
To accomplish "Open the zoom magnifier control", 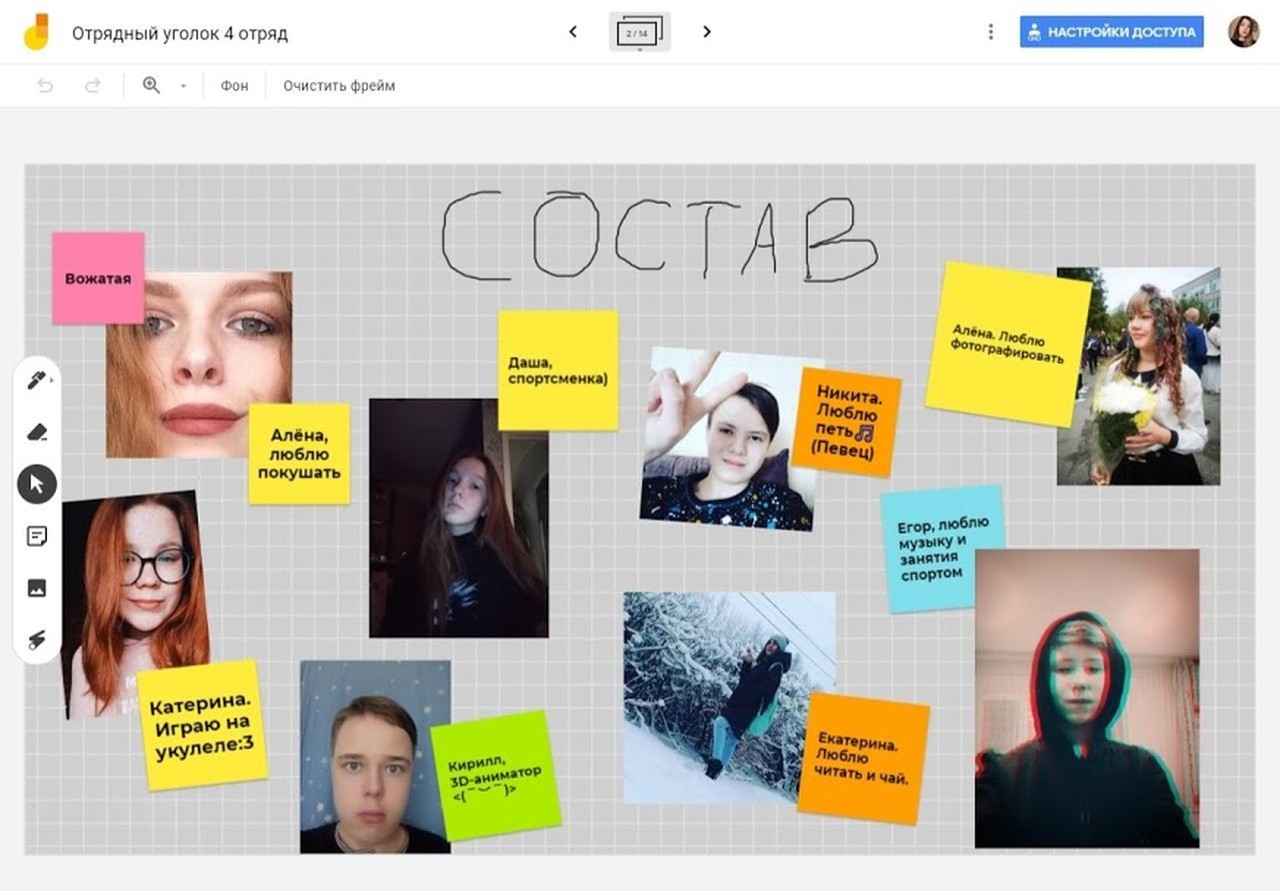I will [151, 86].
